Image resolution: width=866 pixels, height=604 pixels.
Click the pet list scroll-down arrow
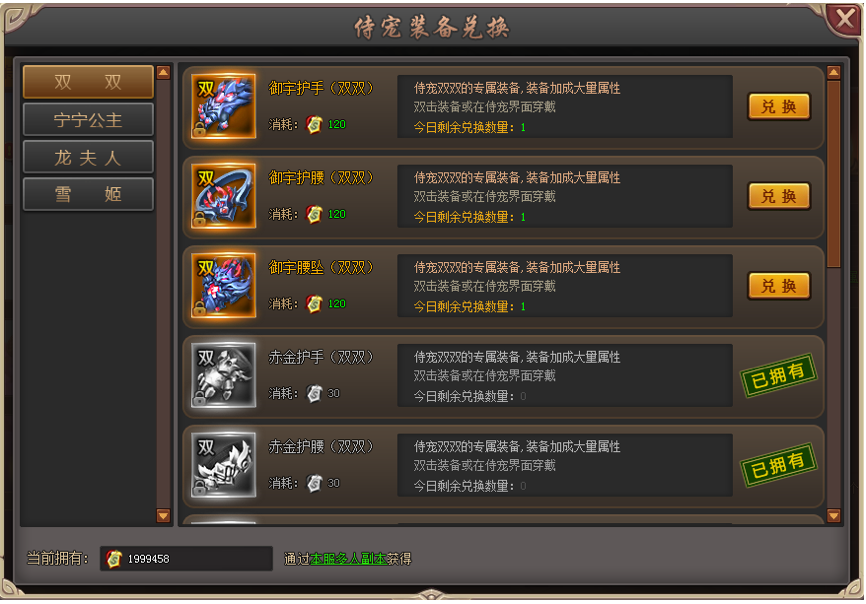(163, 516)
